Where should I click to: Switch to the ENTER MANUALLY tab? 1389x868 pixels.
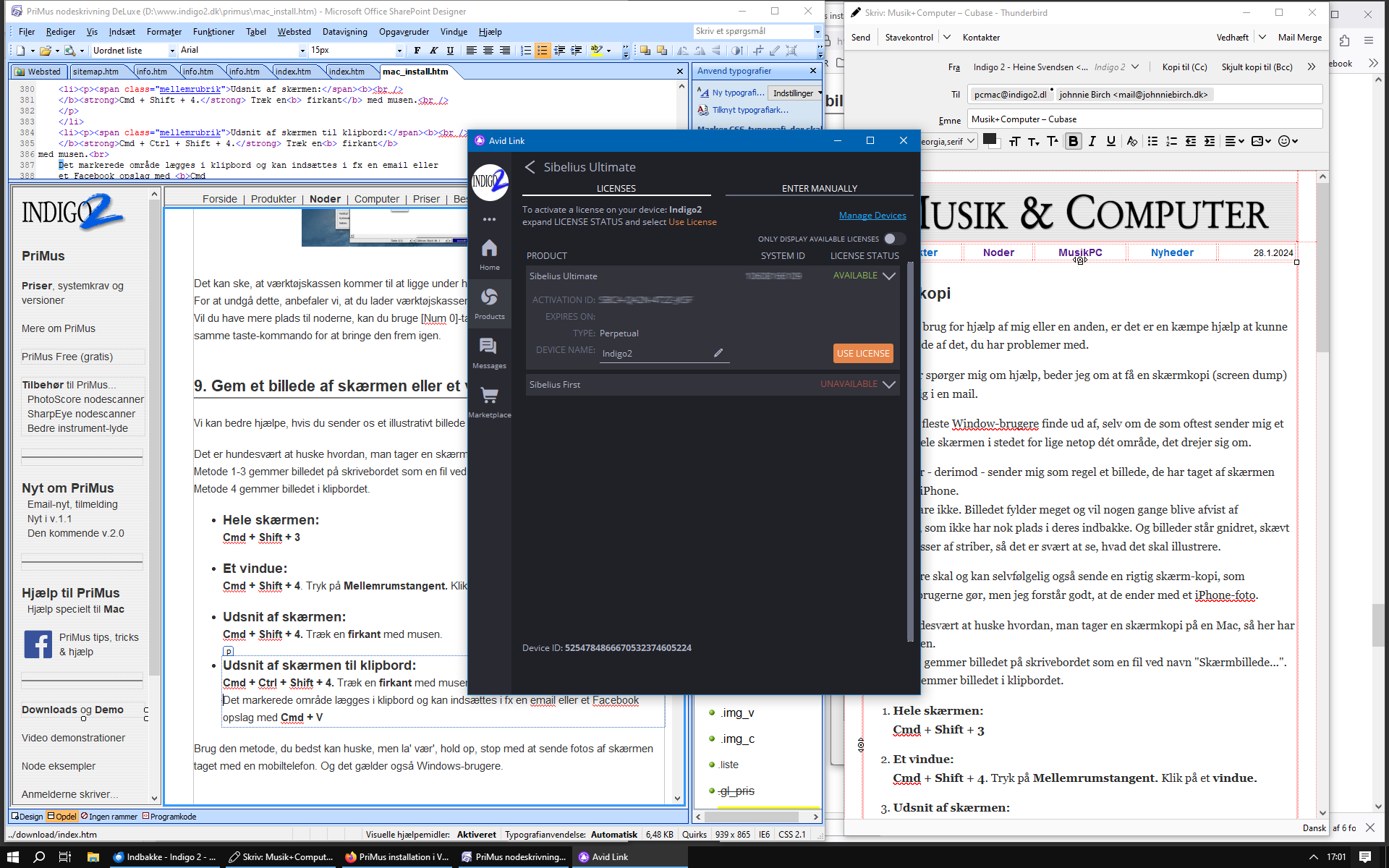(x=819, y=189)
